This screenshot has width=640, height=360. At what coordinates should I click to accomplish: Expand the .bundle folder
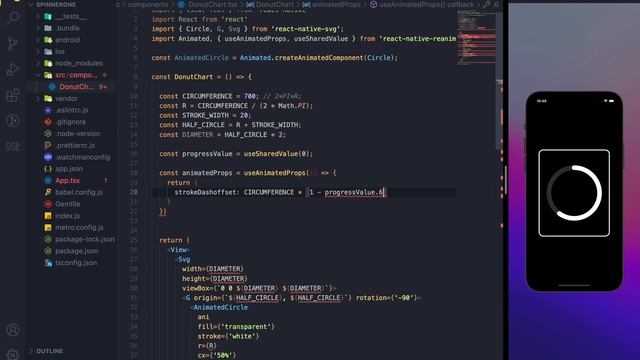click(x=38, y=28)
